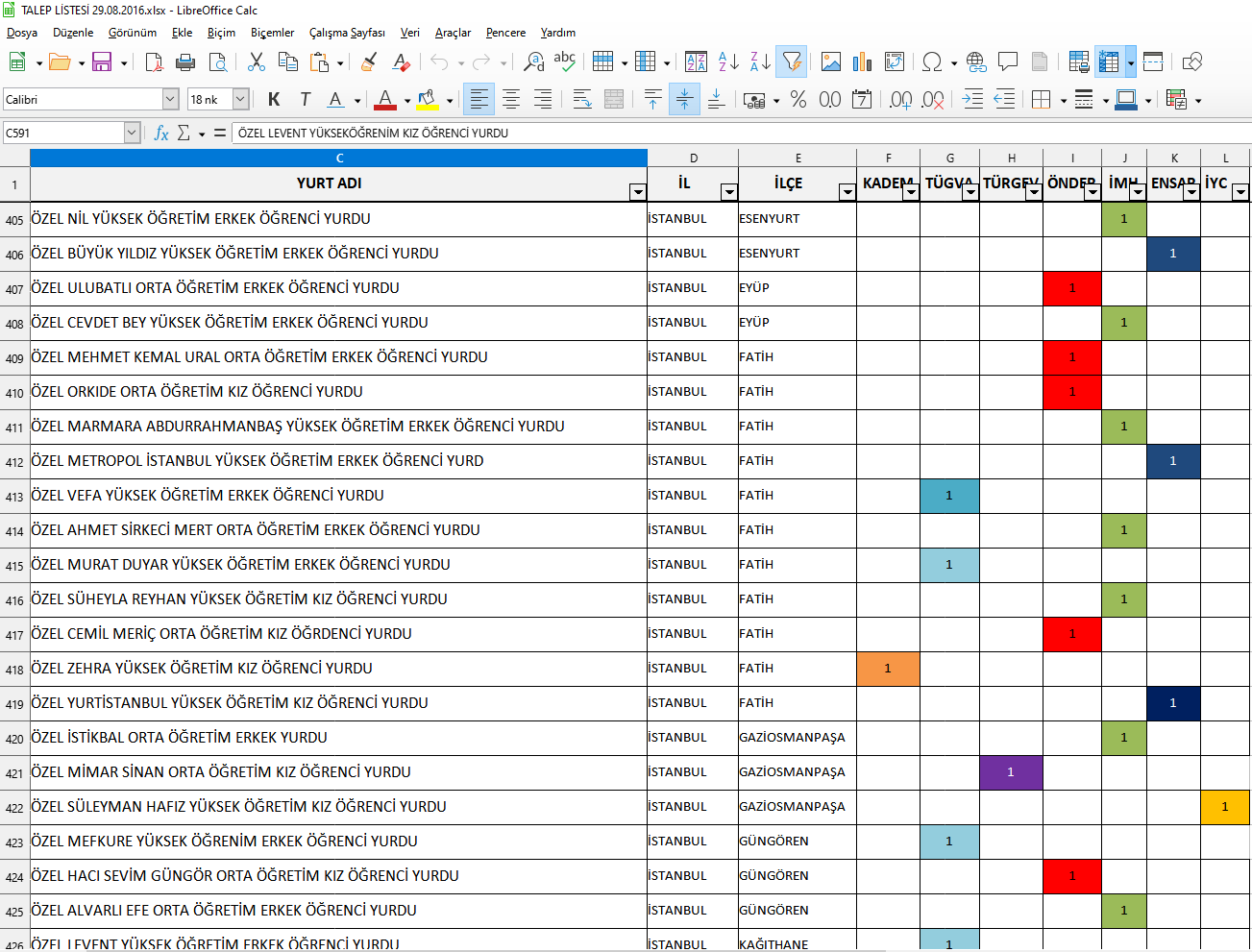Click the Save document icon
The image size is (1252, 952).
(x=102, y=62)
